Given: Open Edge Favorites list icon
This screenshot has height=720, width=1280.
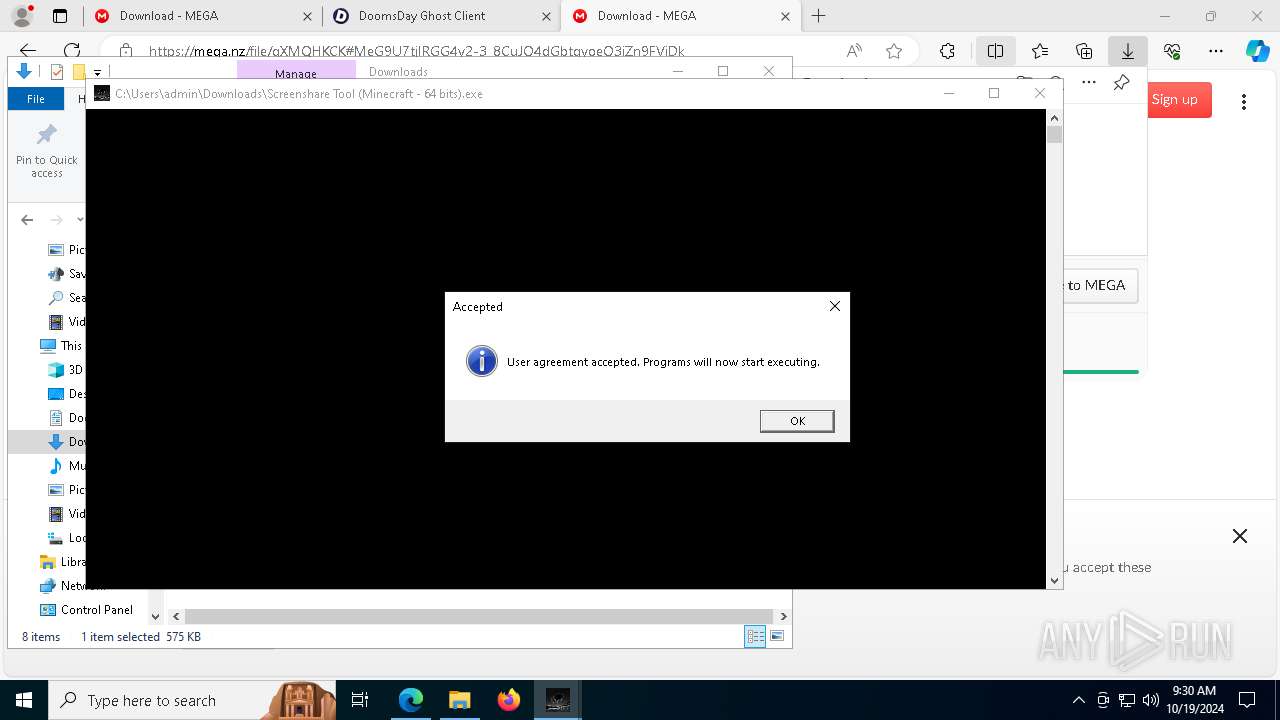Looking at the screenshot, I should coord(1040,51).
